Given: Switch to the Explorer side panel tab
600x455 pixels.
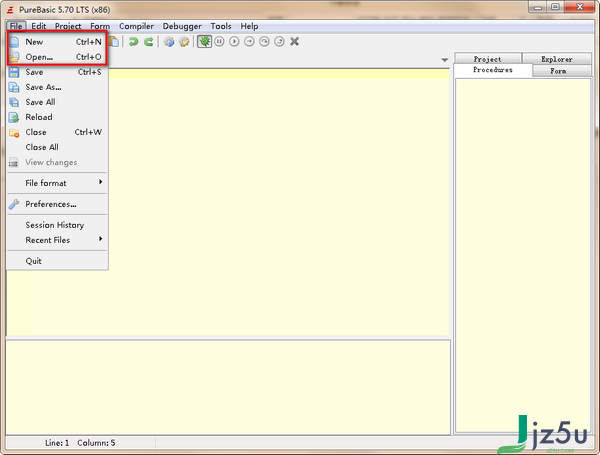Looking at the screenshot, I should coord(557,59).
